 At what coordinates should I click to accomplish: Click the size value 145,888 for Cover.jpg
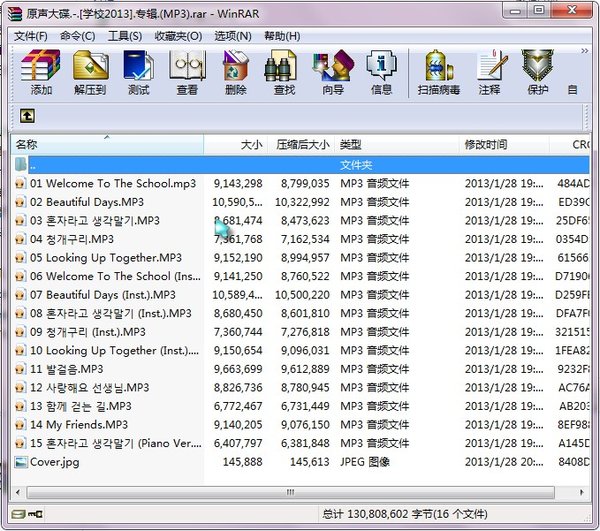(x=242, y=462)
